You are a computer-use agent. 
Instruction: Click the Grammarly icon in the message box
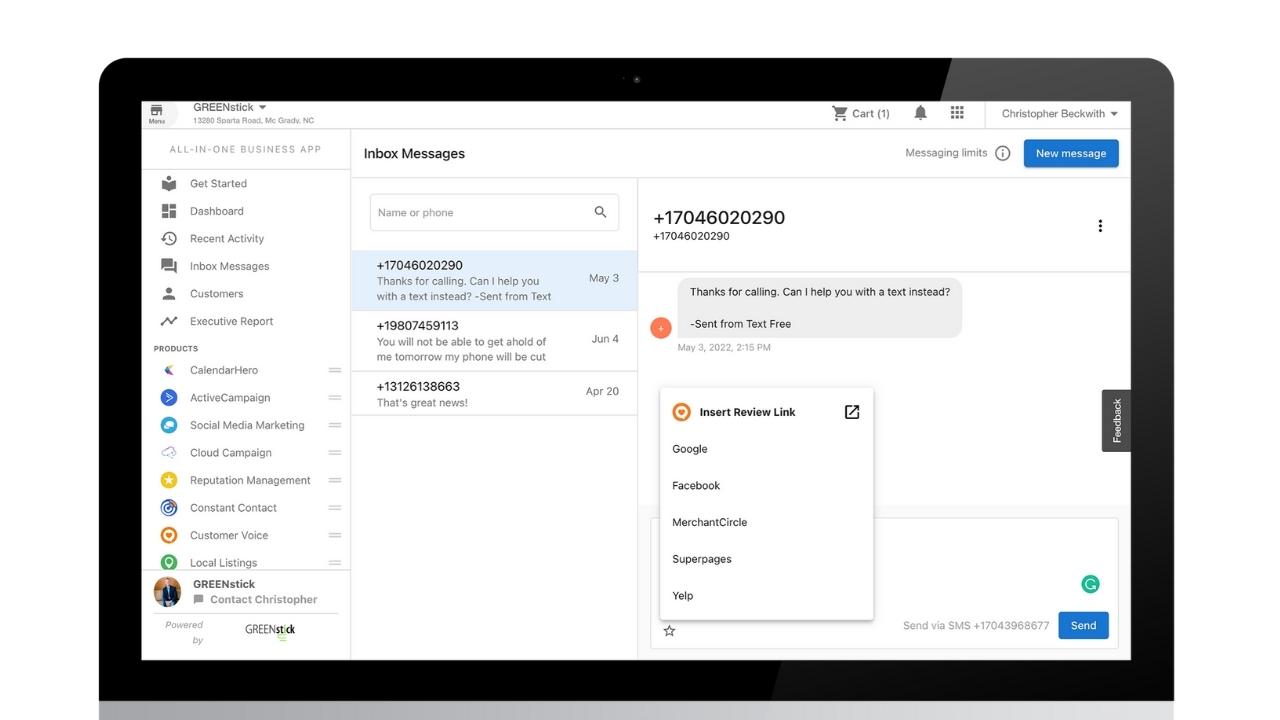point(1090,583)
